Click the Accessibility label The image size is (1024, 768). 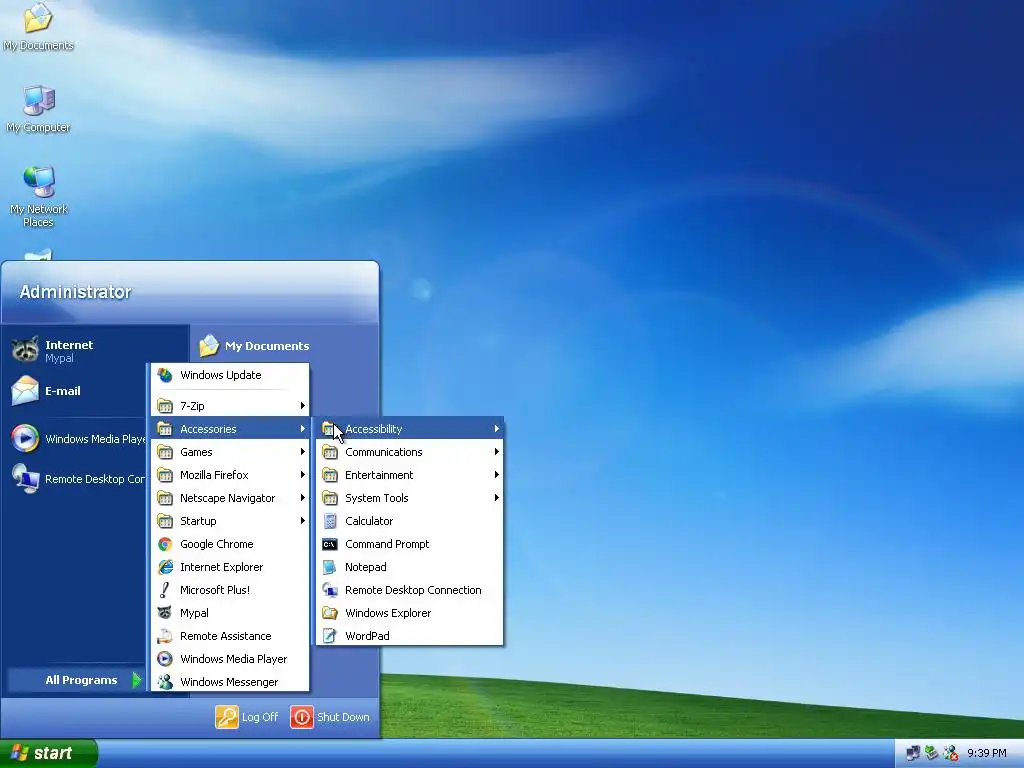click(374, 429)
